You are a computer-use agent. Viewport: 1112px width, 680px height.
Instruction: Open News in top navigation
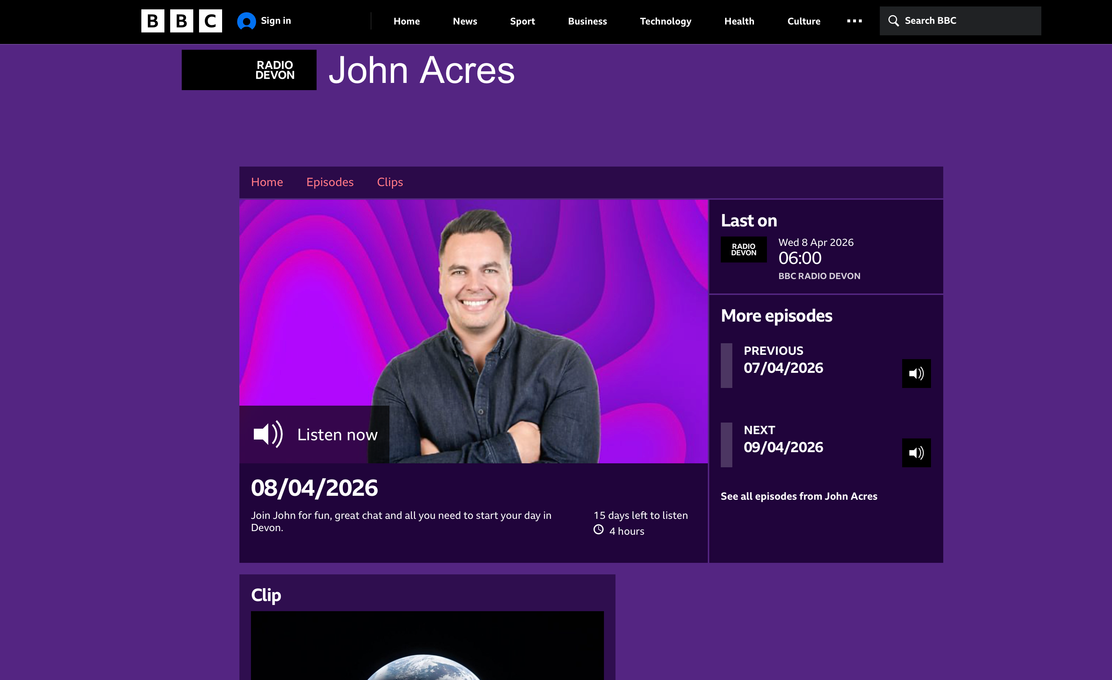point(465,21)
